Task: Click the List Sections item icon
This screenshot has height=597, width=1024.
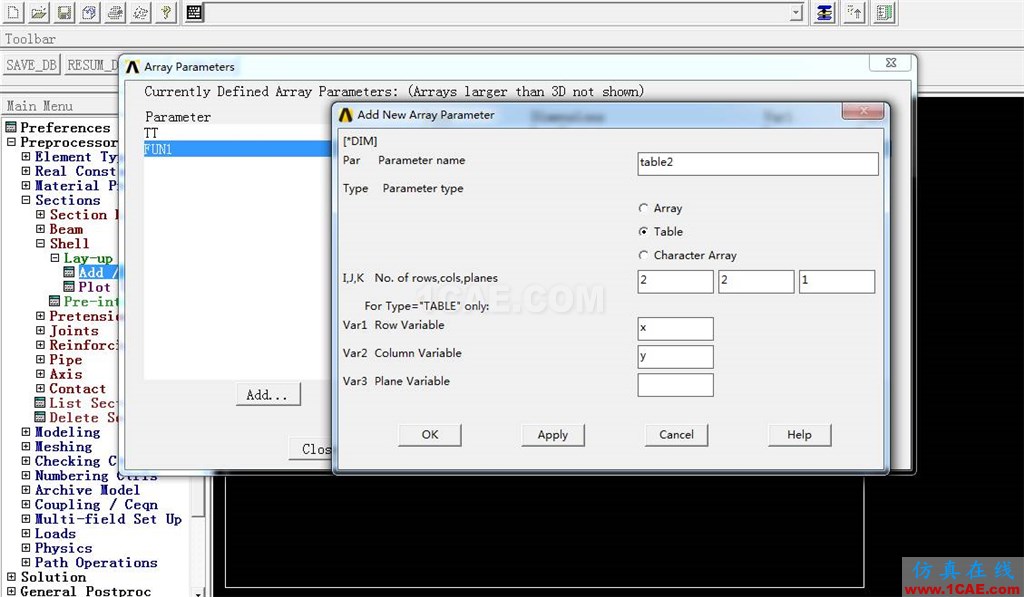Action: 40,402
